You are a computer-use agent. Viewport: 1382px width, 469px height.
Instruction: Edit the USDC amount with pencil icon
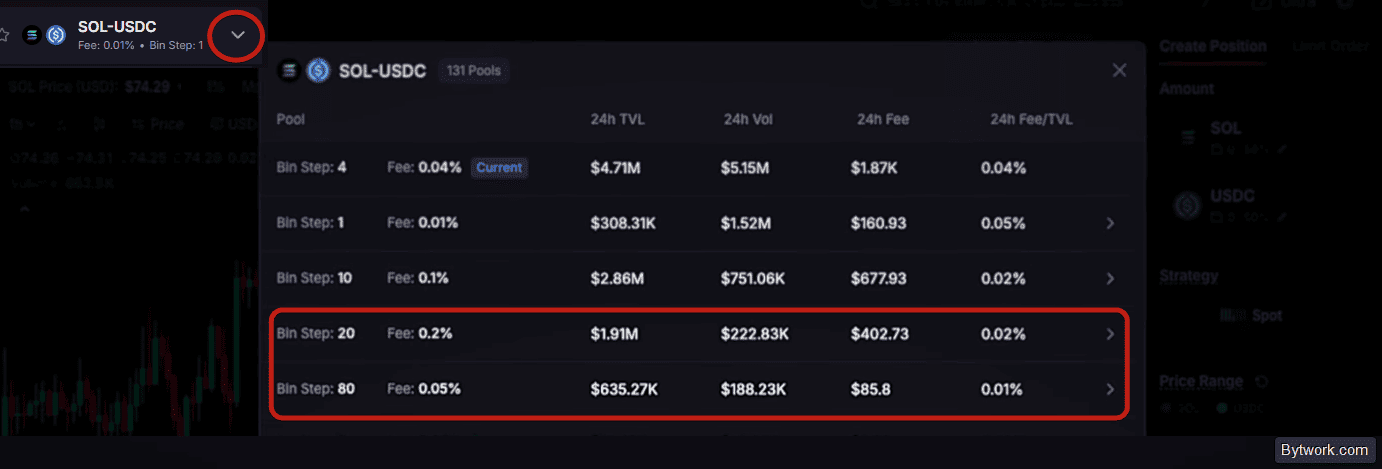pos(1281,216)
